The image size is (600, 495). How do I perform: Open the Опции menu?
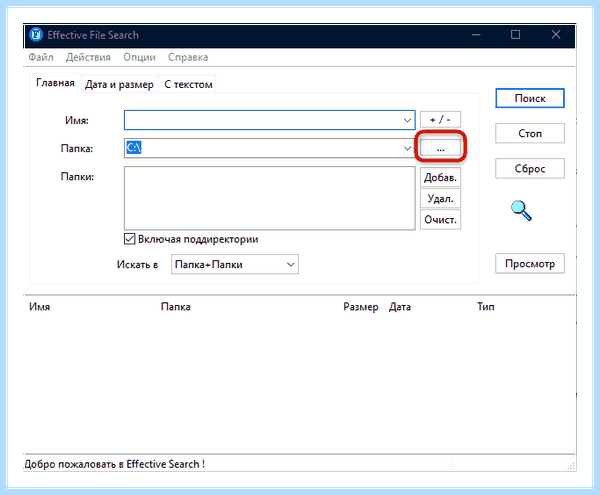139,57
